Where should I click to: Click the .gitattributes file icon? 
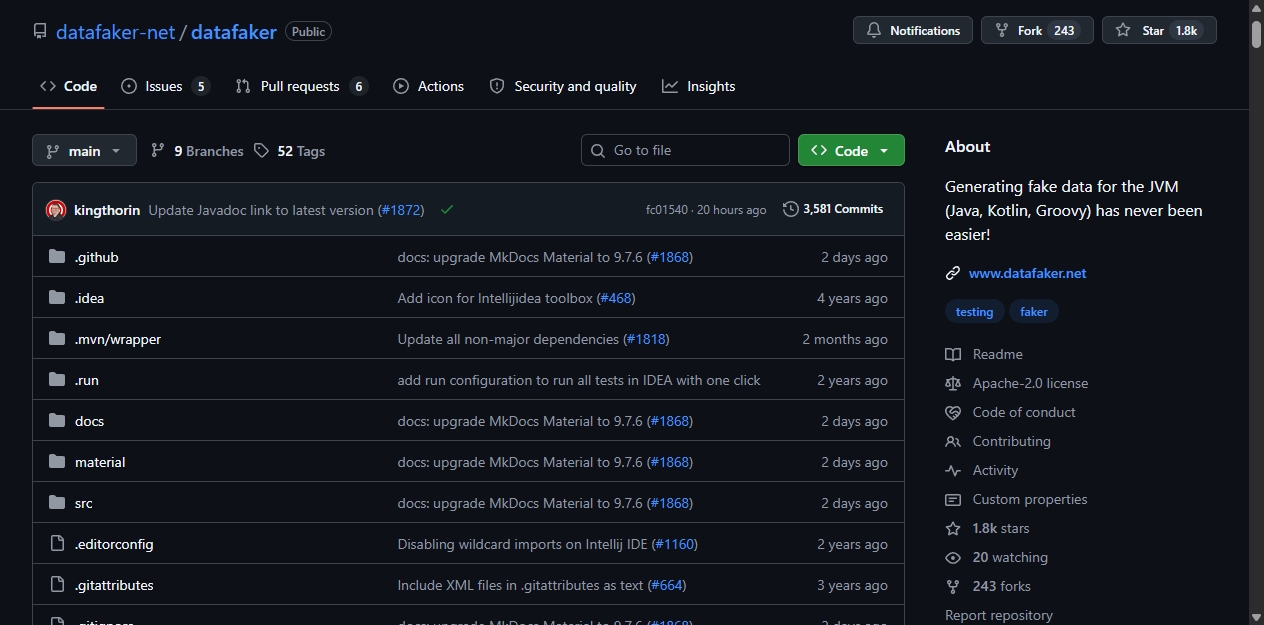pyautogui.click(x=57, y=585)
